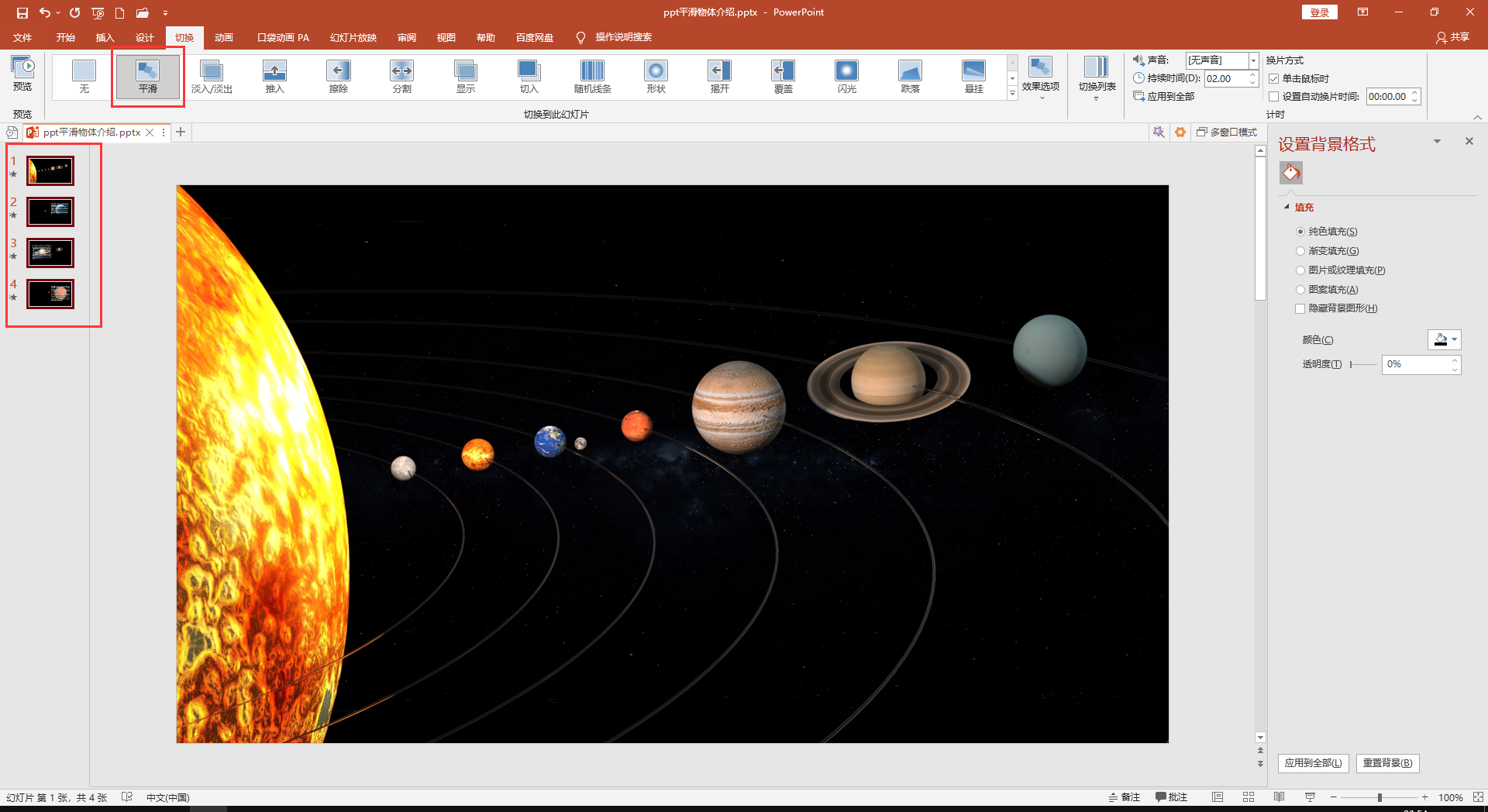Switch to 开始 Home tab
Image resolution: width=1488 pixels, height=812 pixels.
click(65, 37)
